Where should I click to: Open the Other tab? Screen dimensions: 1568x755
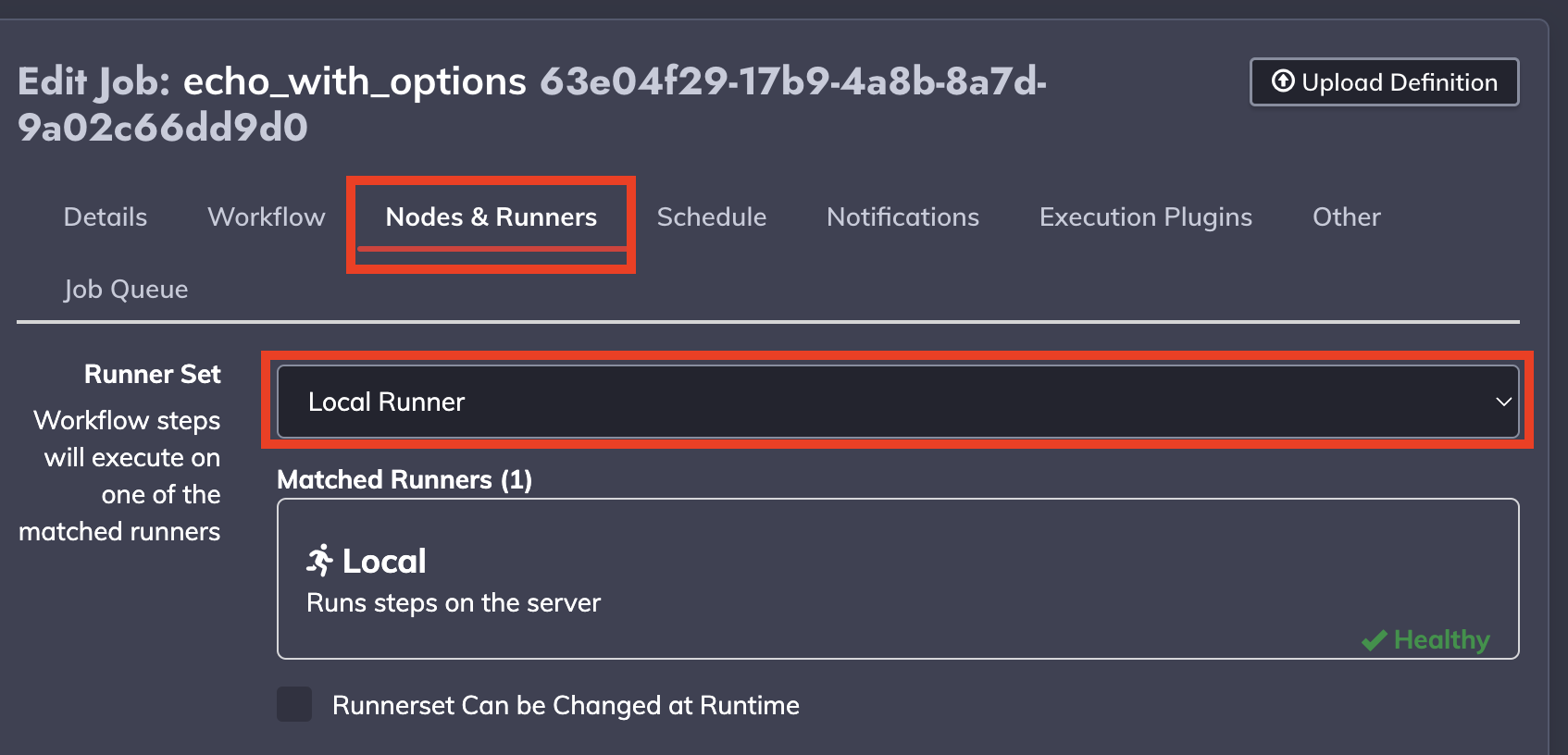pyautogui.click(x=1347, y=217)
